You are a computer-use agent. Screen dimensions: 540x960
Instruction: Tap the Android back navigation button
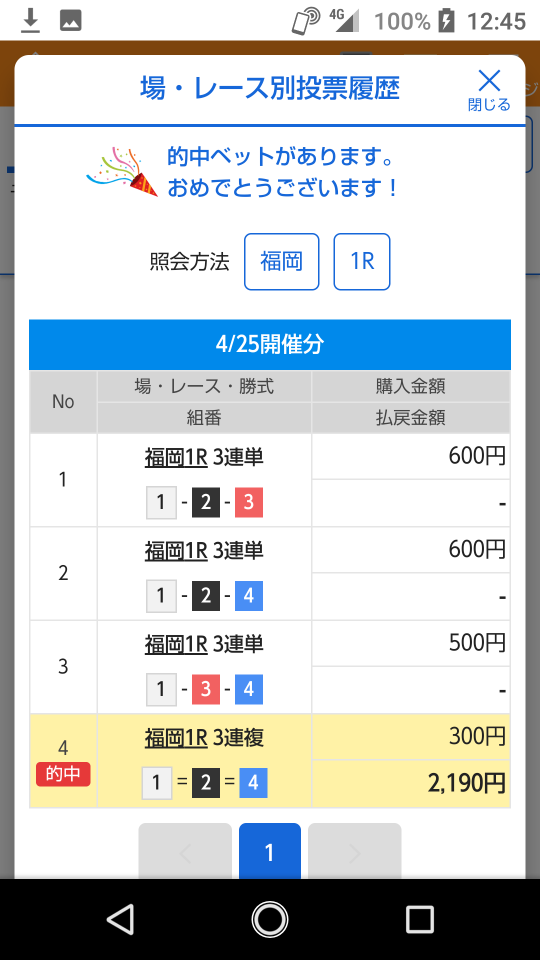click(x=120, y=920)
